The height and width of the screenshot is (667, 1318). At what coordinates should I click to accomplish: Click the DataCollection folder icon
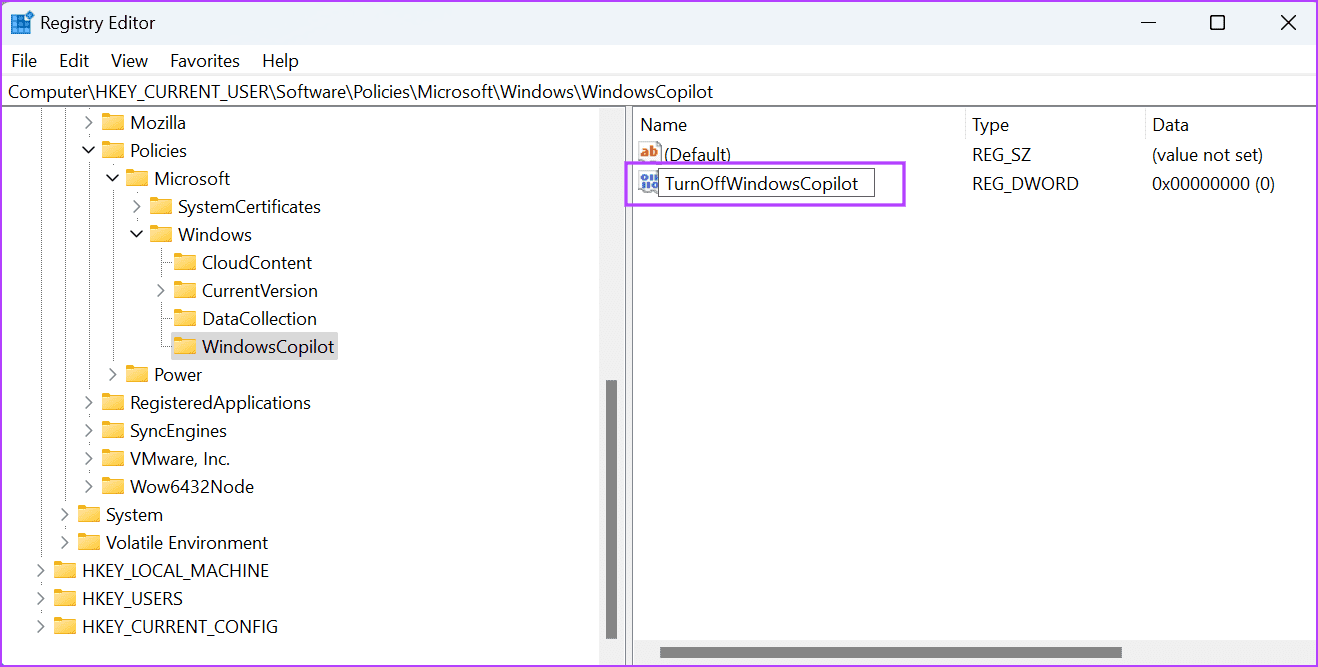tap(185, 319)
